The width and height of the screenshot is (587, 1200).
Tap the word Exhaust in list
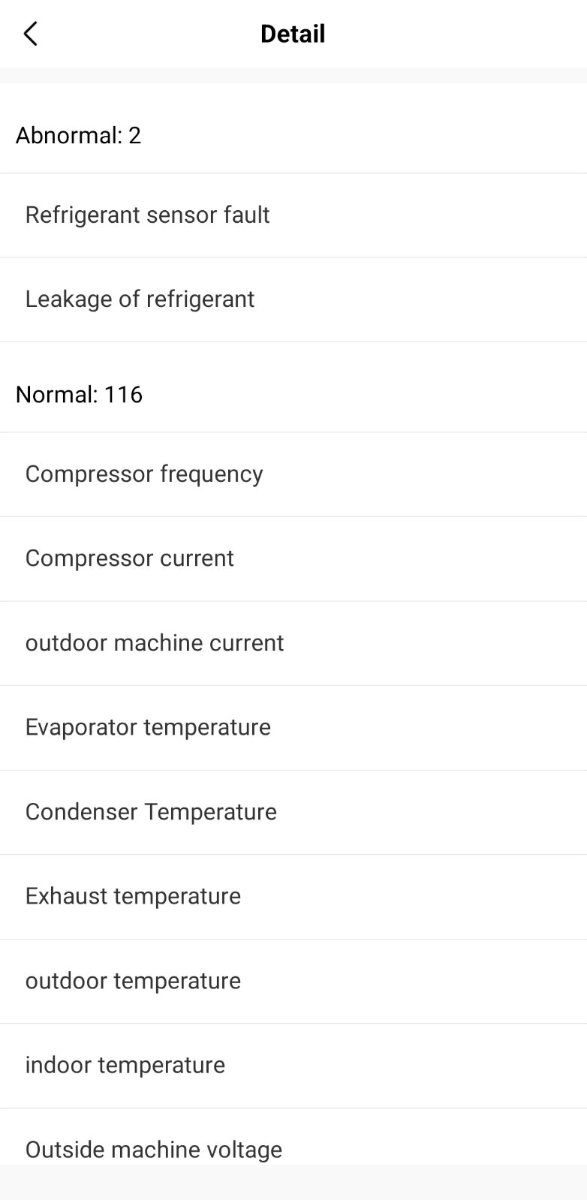[66, 897]
